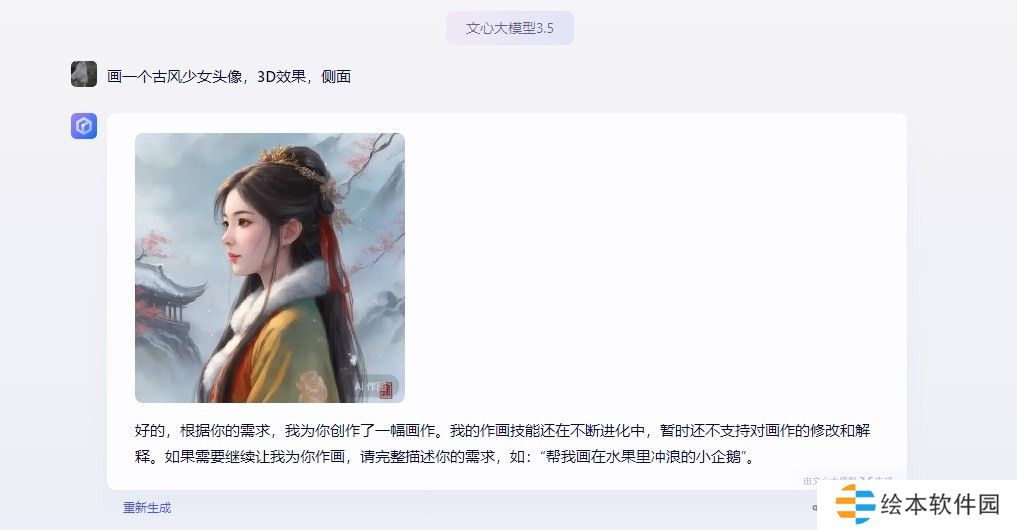Viewport: 1017px width, 530px height.
Task: Click the example prompt 帮我画在水果里冲浪的小企鹅
Action: click(643, 457)
